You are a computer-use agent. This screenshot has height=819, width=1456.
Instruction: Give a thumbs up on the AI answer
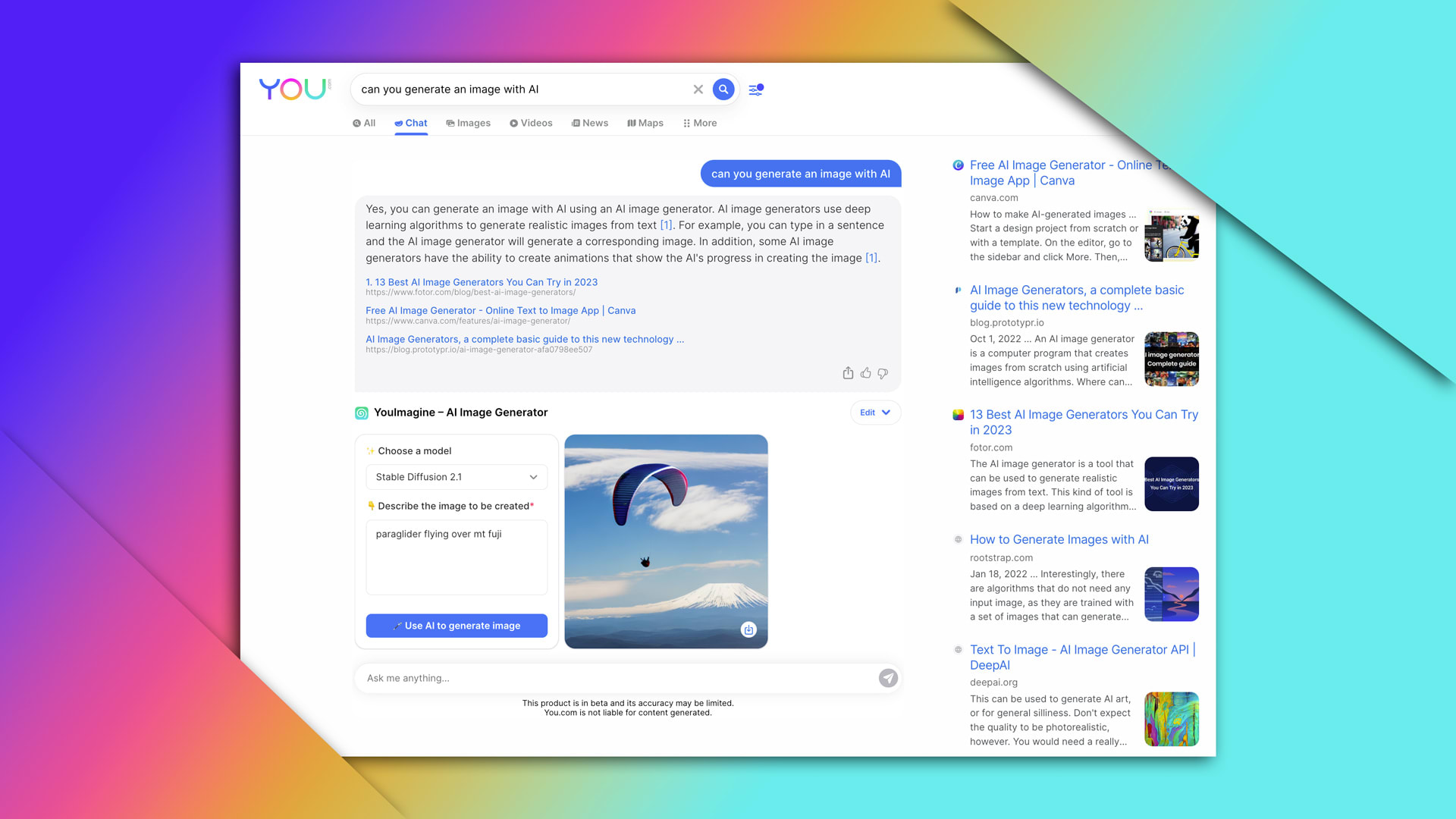pyautogui.click(x=865, y=373)
